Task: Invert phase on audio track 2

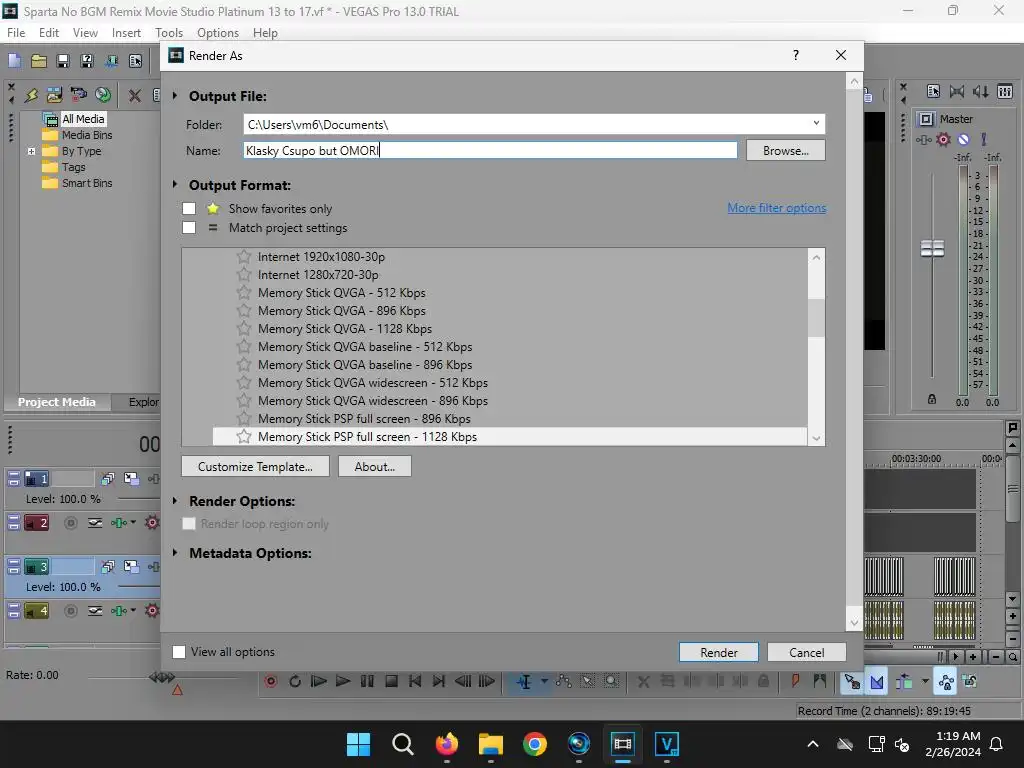Action: pyautogui.click(x=95, y=522)
